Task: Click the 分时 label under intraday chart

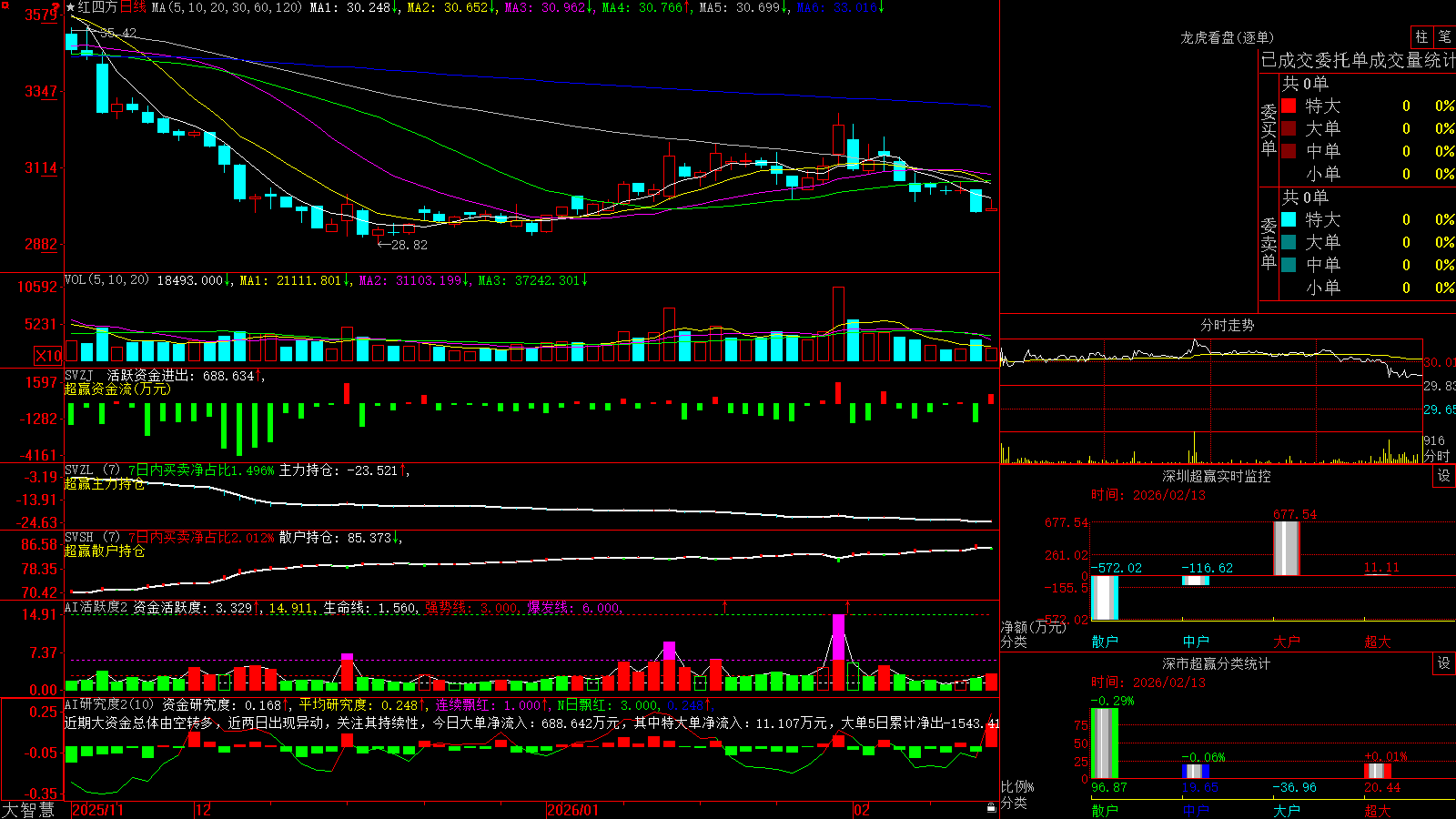Action: [x=1437, y=456]
